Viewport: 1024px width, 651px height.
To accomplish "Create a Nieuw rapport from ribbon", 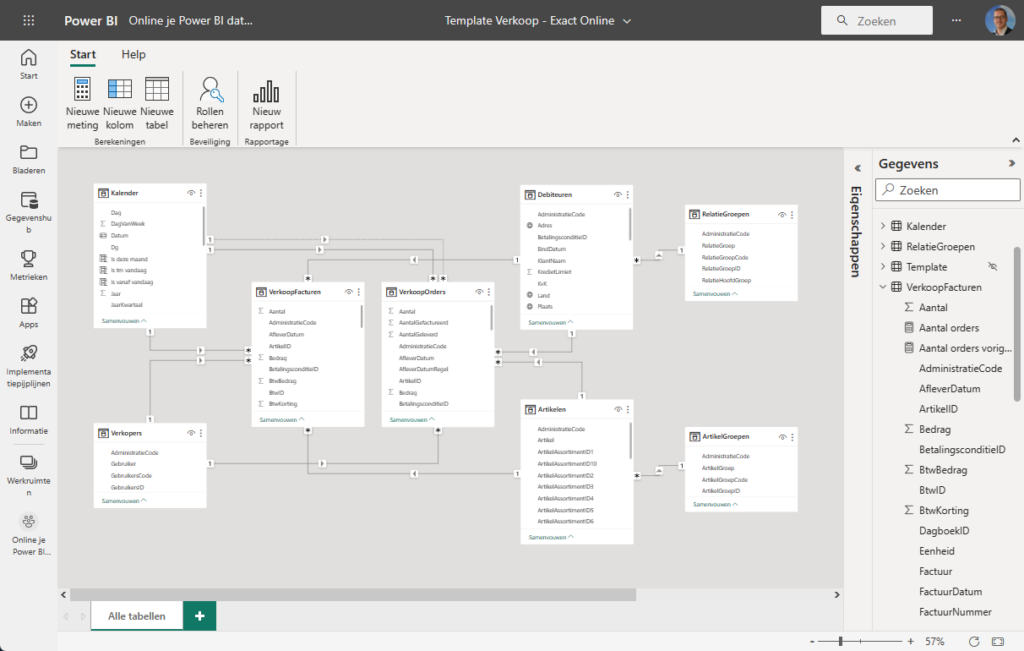I will tap(266, 104).
